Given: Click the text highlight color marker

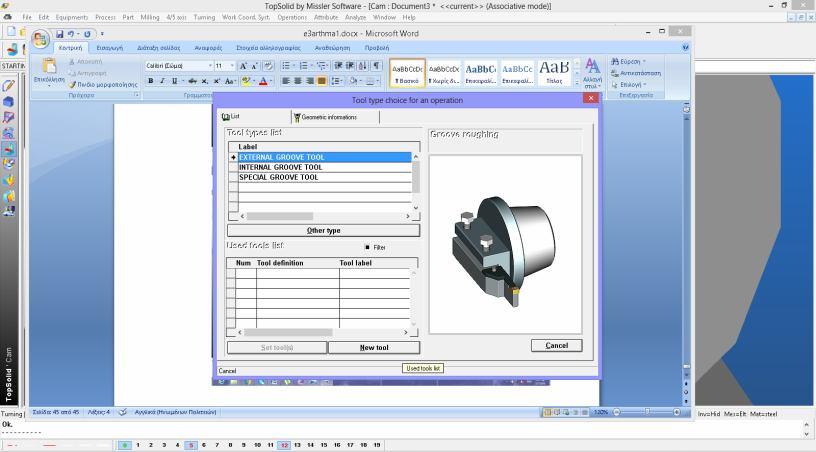Looking at the screenshot, I should pyautogui.click(x=246, y=81).
